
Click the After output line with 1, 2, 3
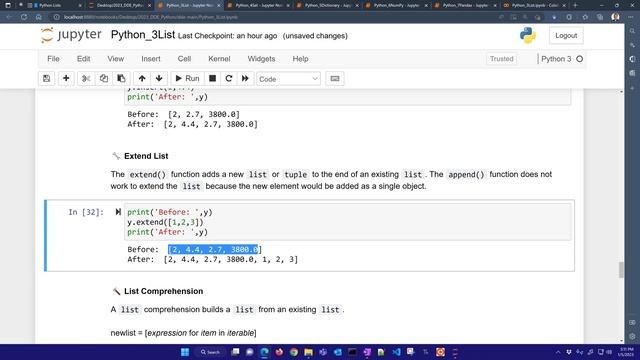[213, 259]
